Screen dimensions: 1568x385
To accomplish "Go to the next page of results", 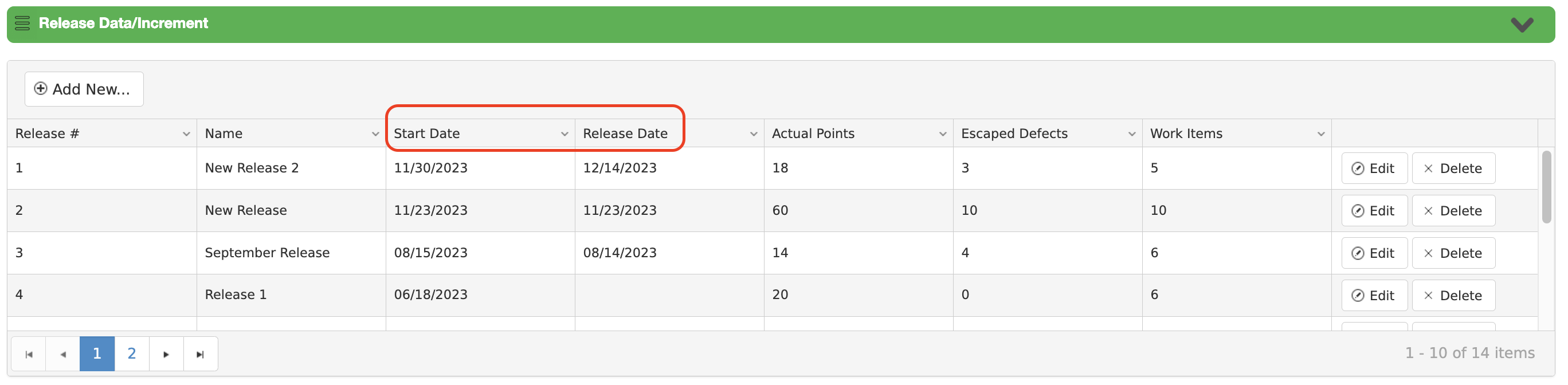I will click(166, 355).
